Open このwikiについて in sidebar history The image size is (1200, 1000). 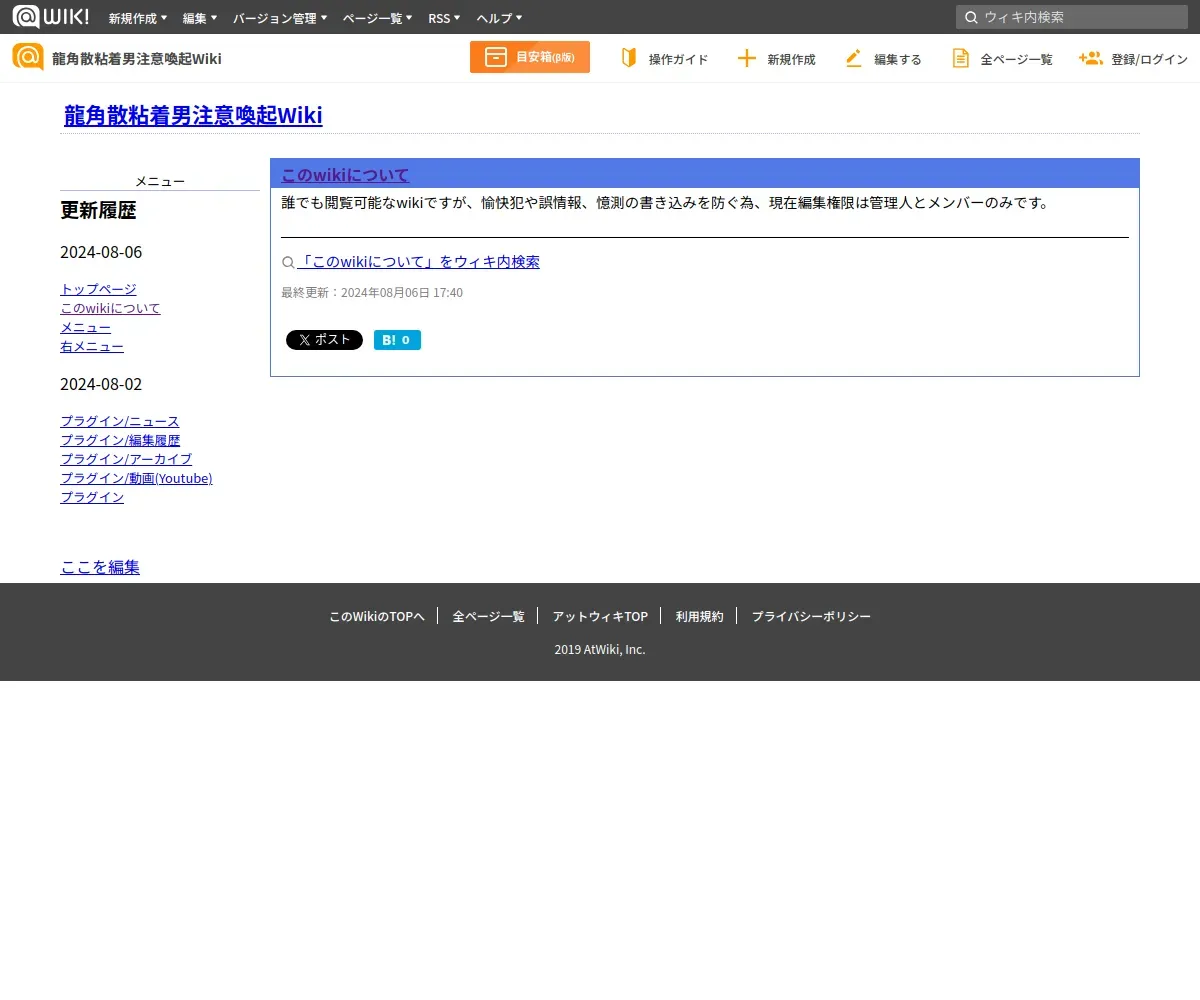[110, 308]
